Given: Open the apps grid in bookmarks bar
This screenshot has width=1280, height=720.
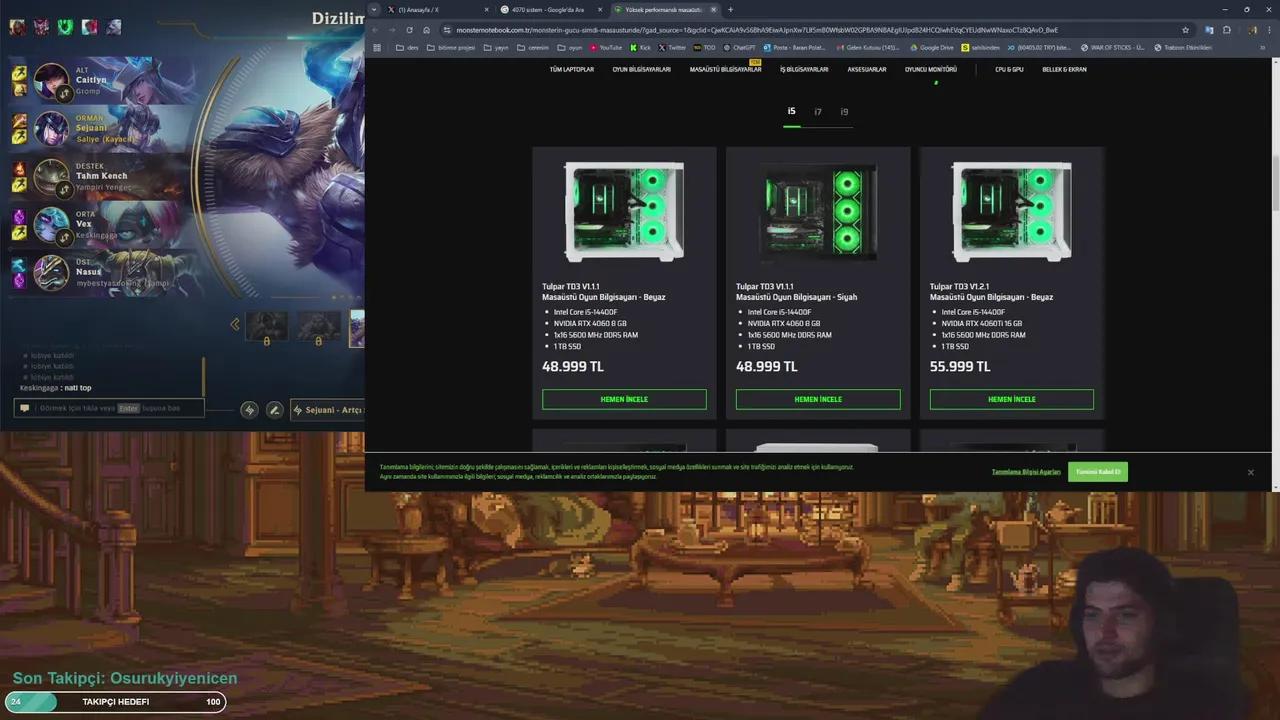Looking at the screenshot, I should (377, 47).
